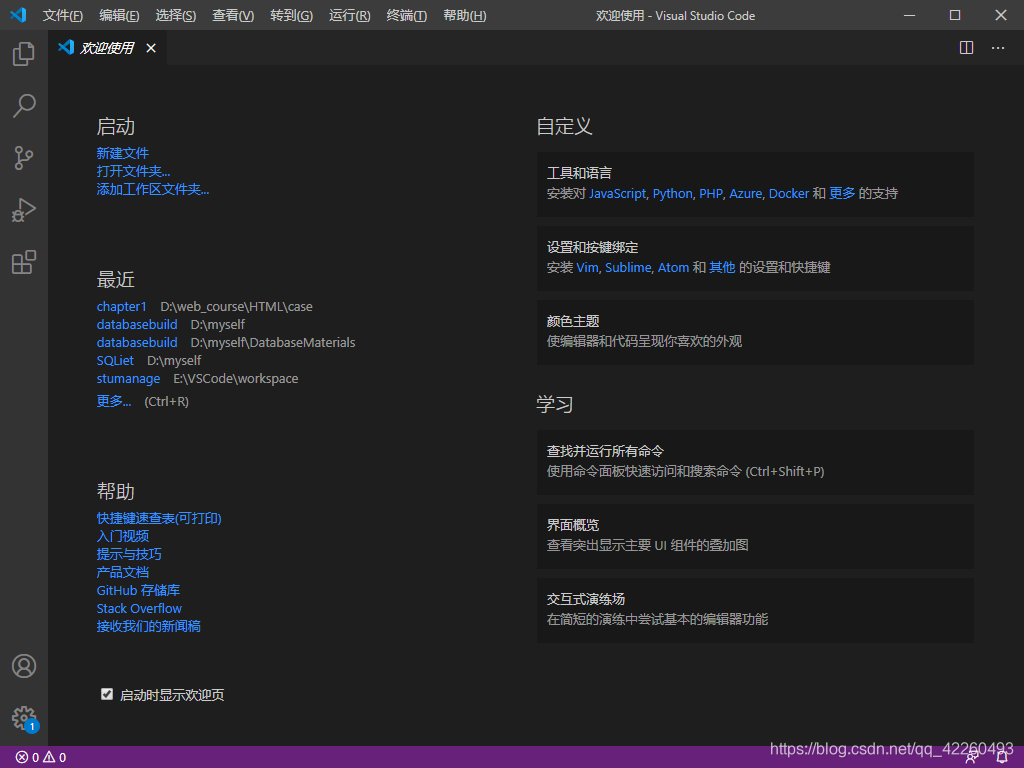Click the 更多... recent items link
1024x768 pixels.
click(x=114, y=401)
